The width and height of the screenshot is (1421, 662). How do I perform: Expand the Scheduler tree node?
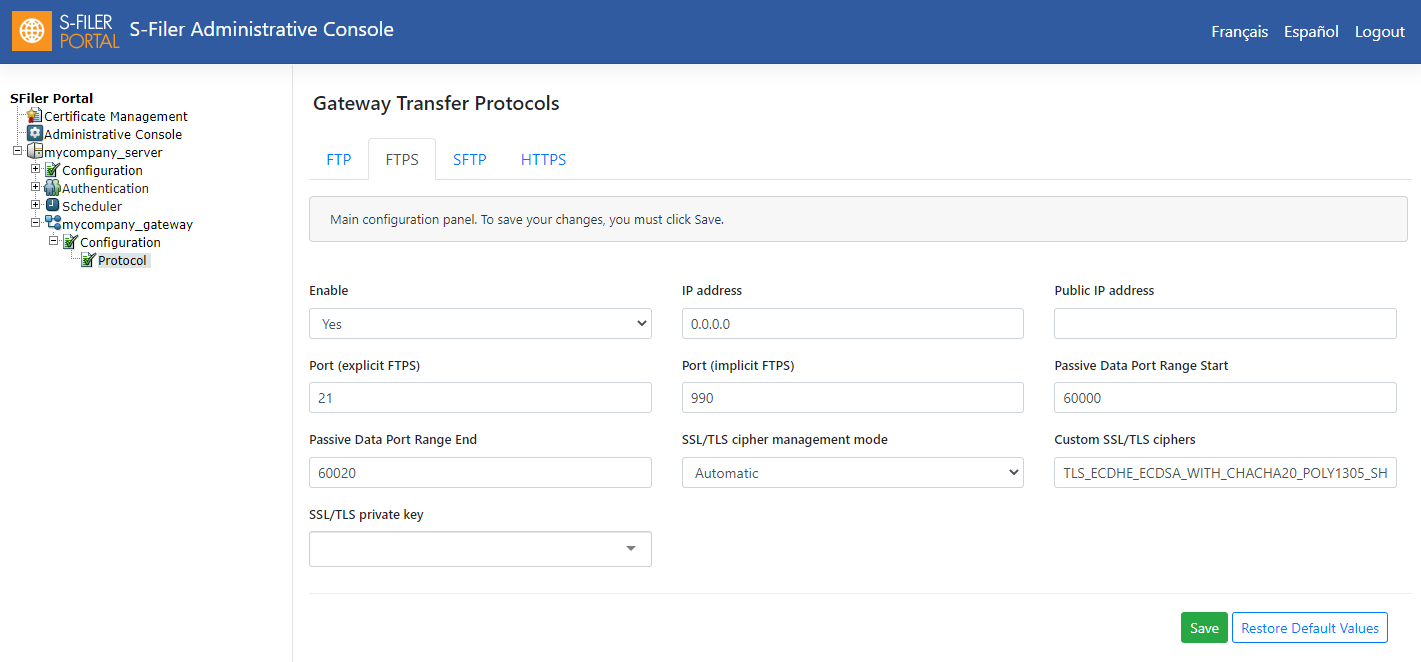click(36, 205)
